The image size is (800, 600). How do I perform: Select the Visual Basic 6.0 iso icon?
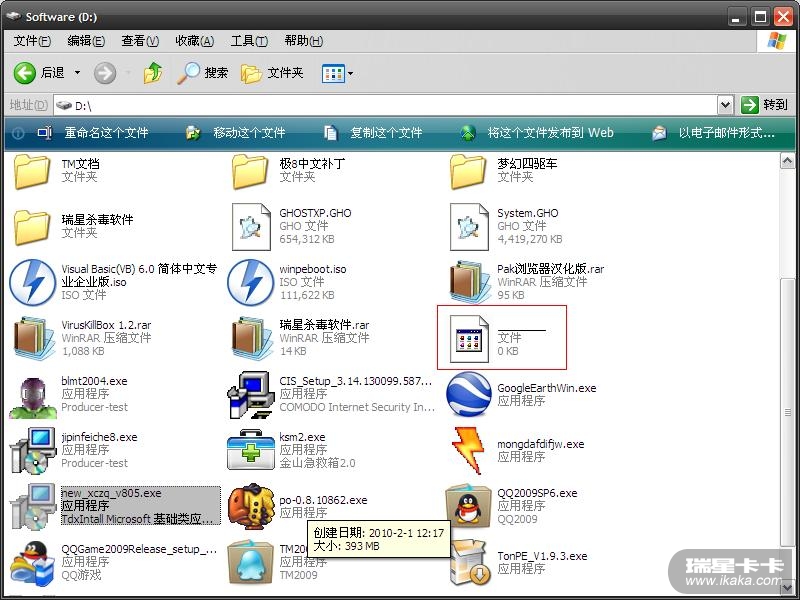click(33, 282)
